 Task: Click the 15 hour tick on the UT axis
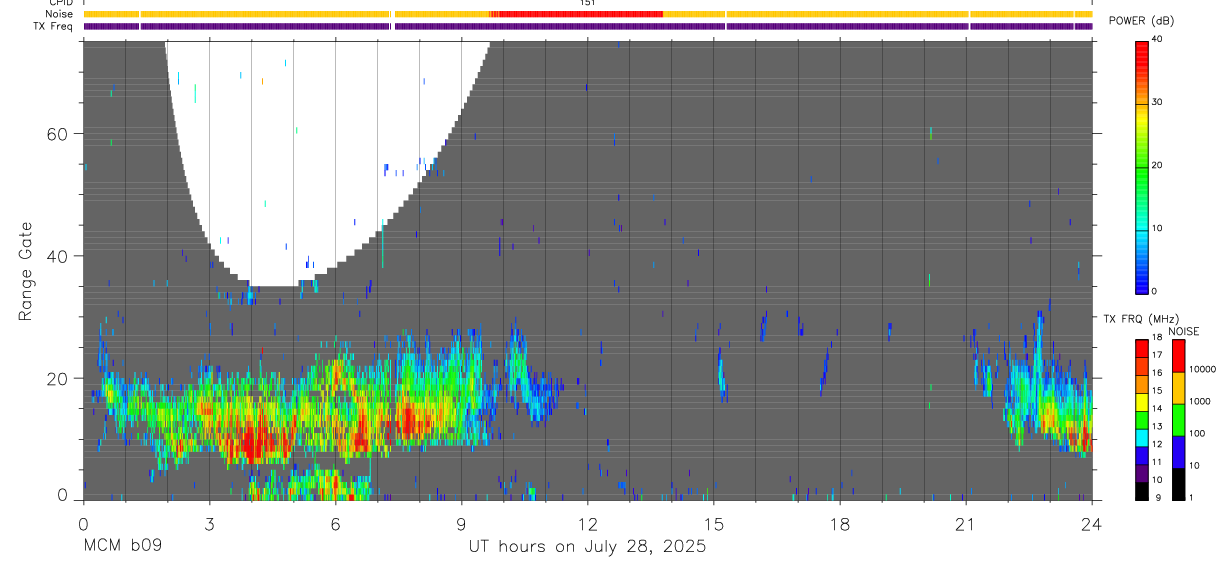click(714, 522)
